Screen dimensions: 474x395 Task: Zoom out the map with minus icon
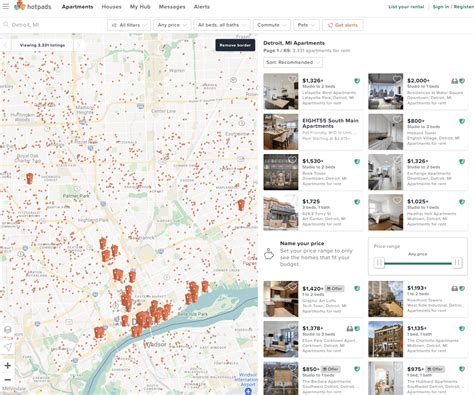(8, 380)
